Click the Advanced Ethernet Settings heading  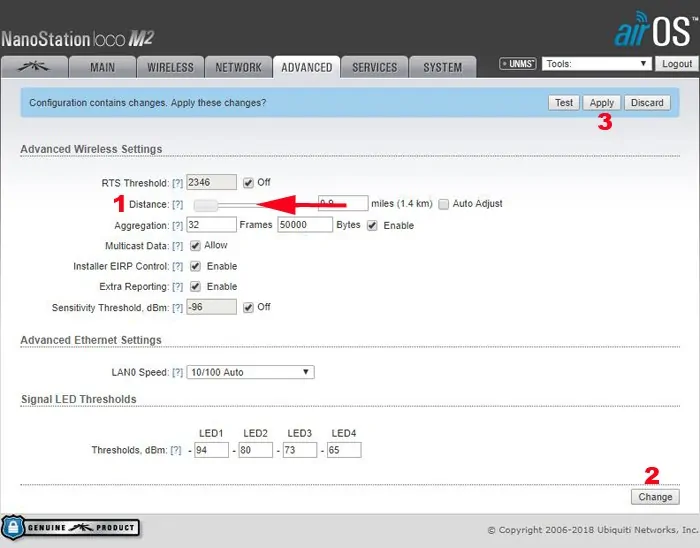tap(91, 340)
